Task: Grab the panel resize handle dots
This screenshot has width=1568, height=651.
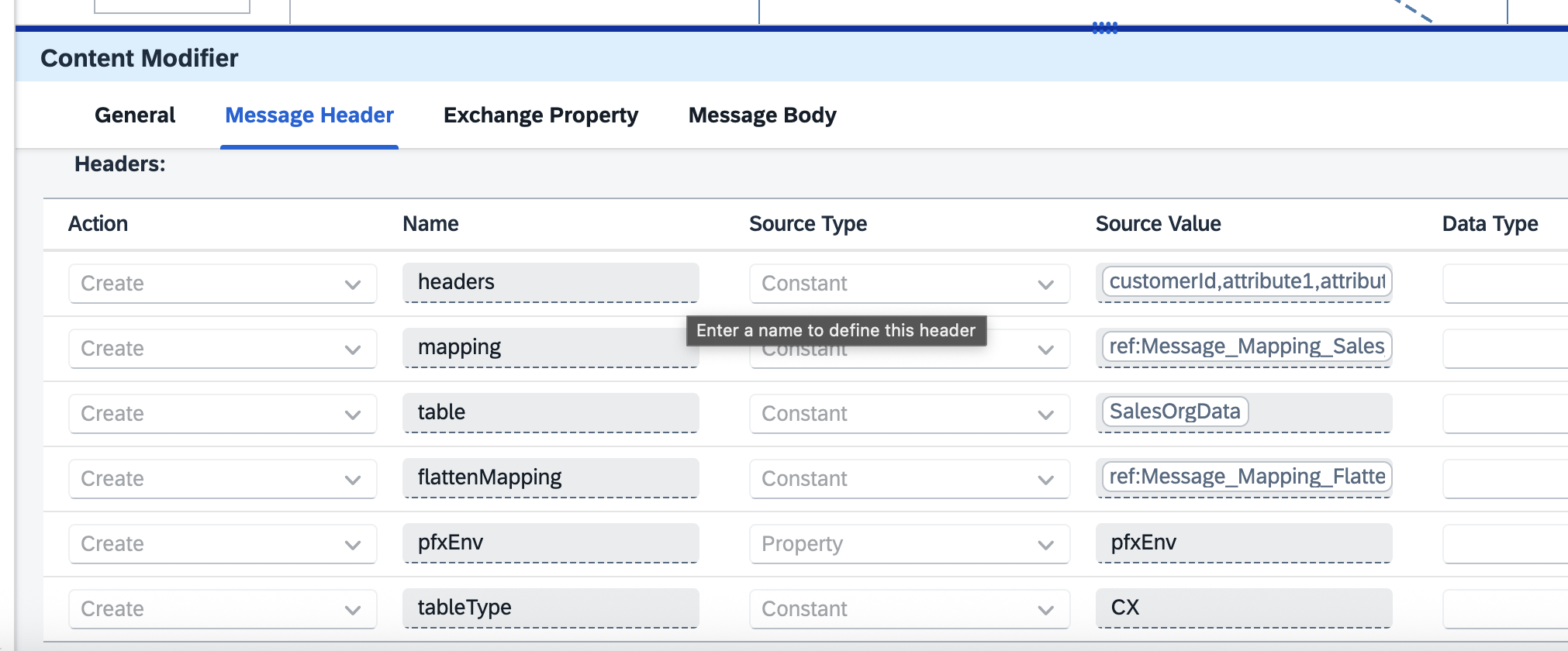Action: coord(1104,29)
